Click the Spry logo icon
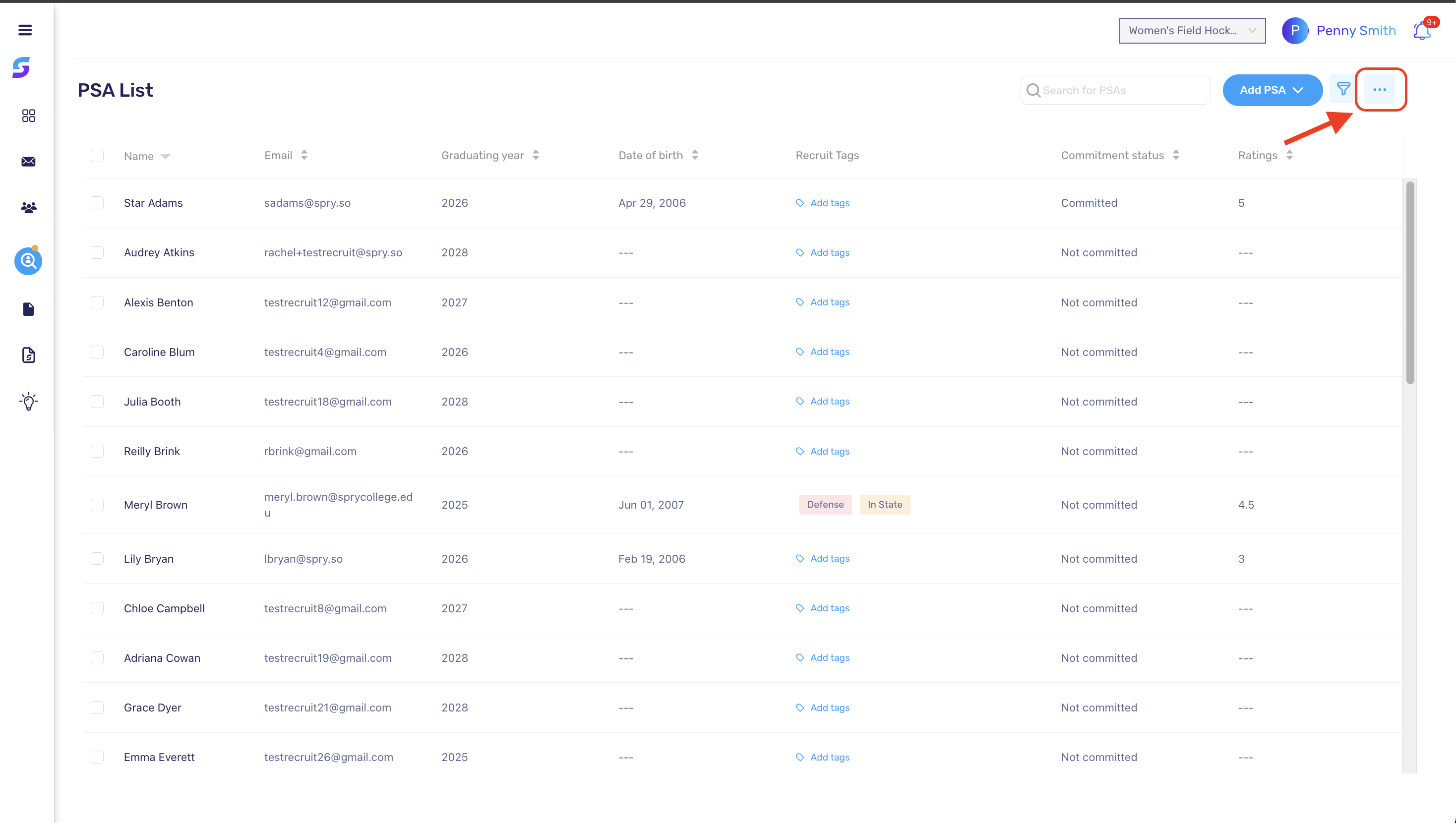Viewport: 1456px width, 823px height. click(x=21, y=67)
